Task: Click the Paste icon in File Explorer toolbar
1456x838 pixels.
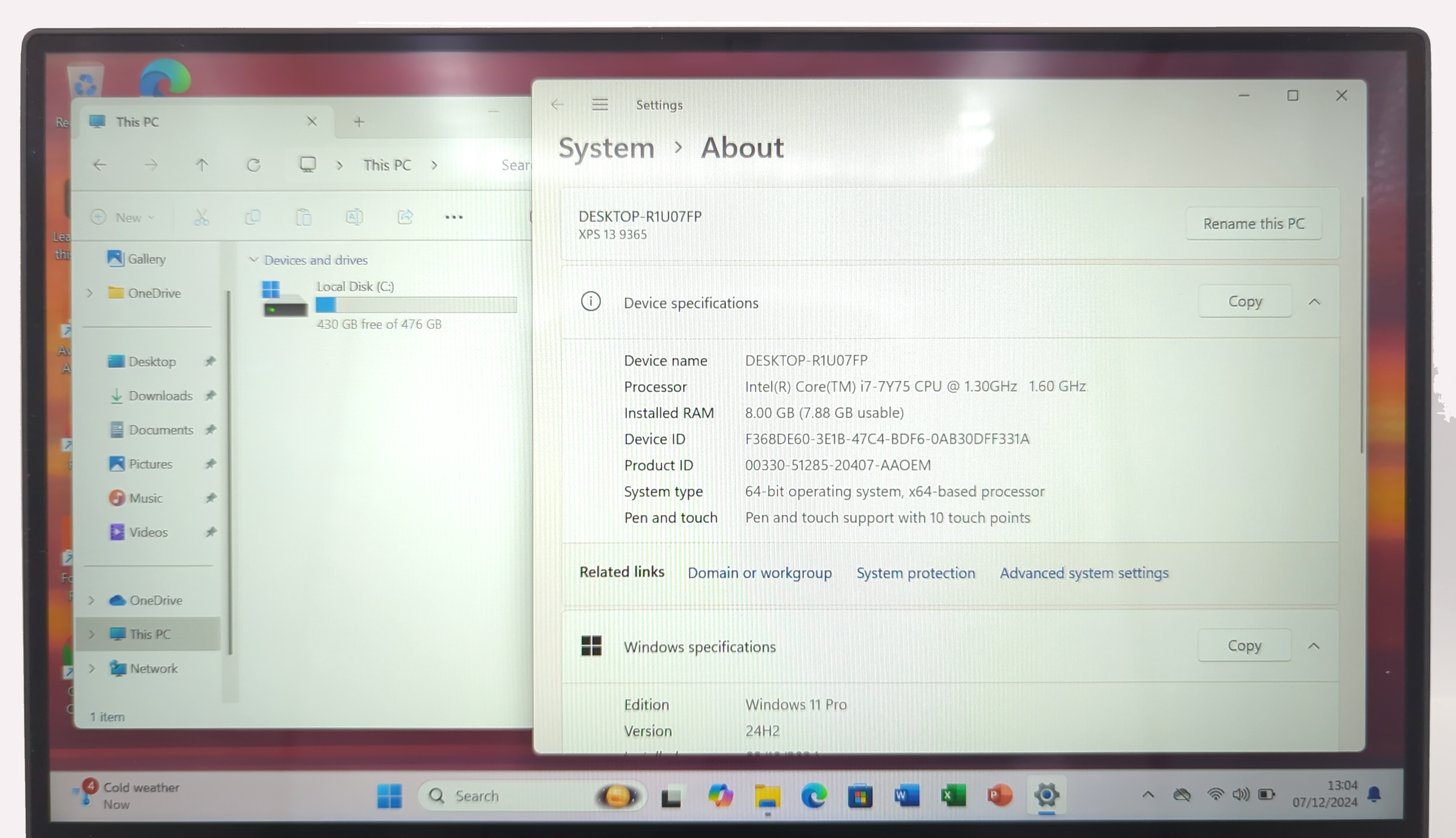Action: coord(304,217)
